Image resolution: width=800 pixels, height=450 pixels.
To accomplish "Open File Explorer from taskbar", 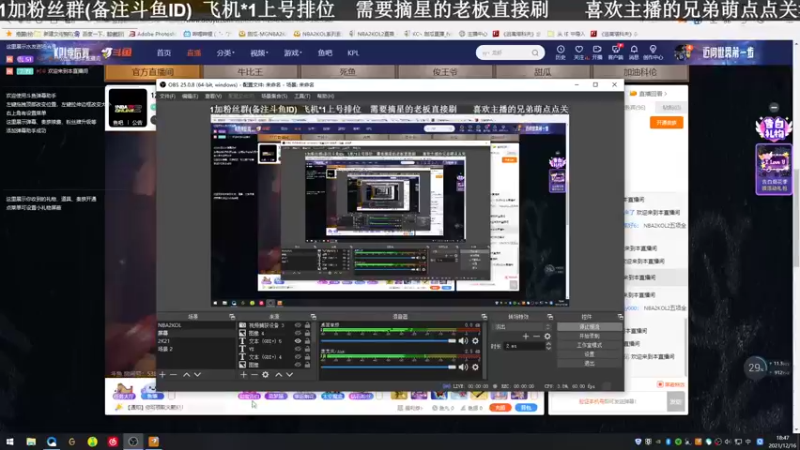I will 31,441.
